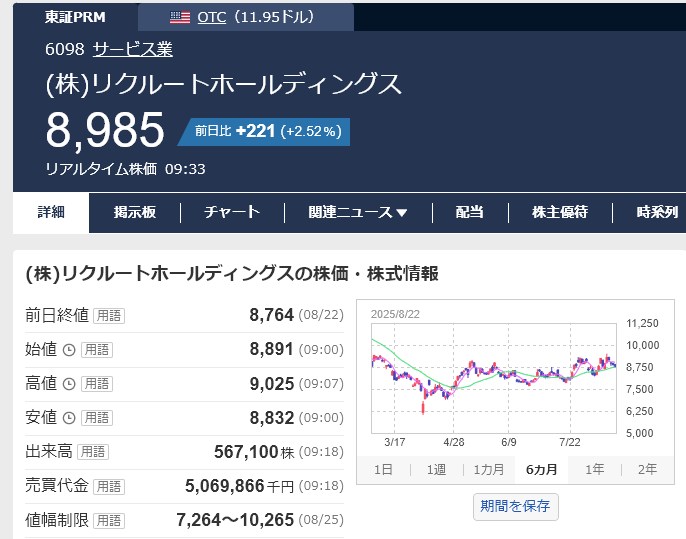Click the 値幅制限 range 7,264～10,265

[x=235, y=520]
